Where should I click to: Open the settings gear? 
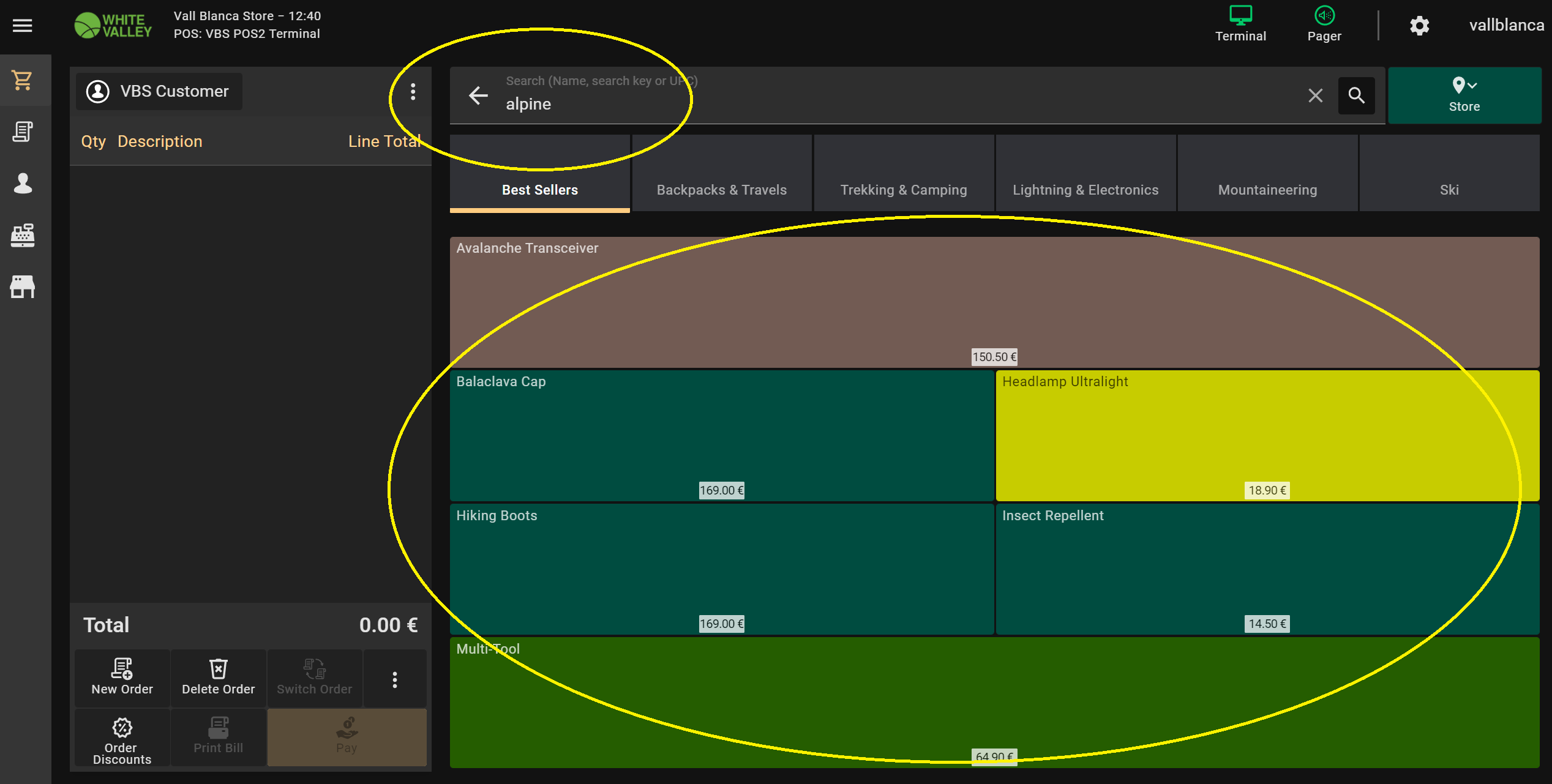[x=1419, y=26]
